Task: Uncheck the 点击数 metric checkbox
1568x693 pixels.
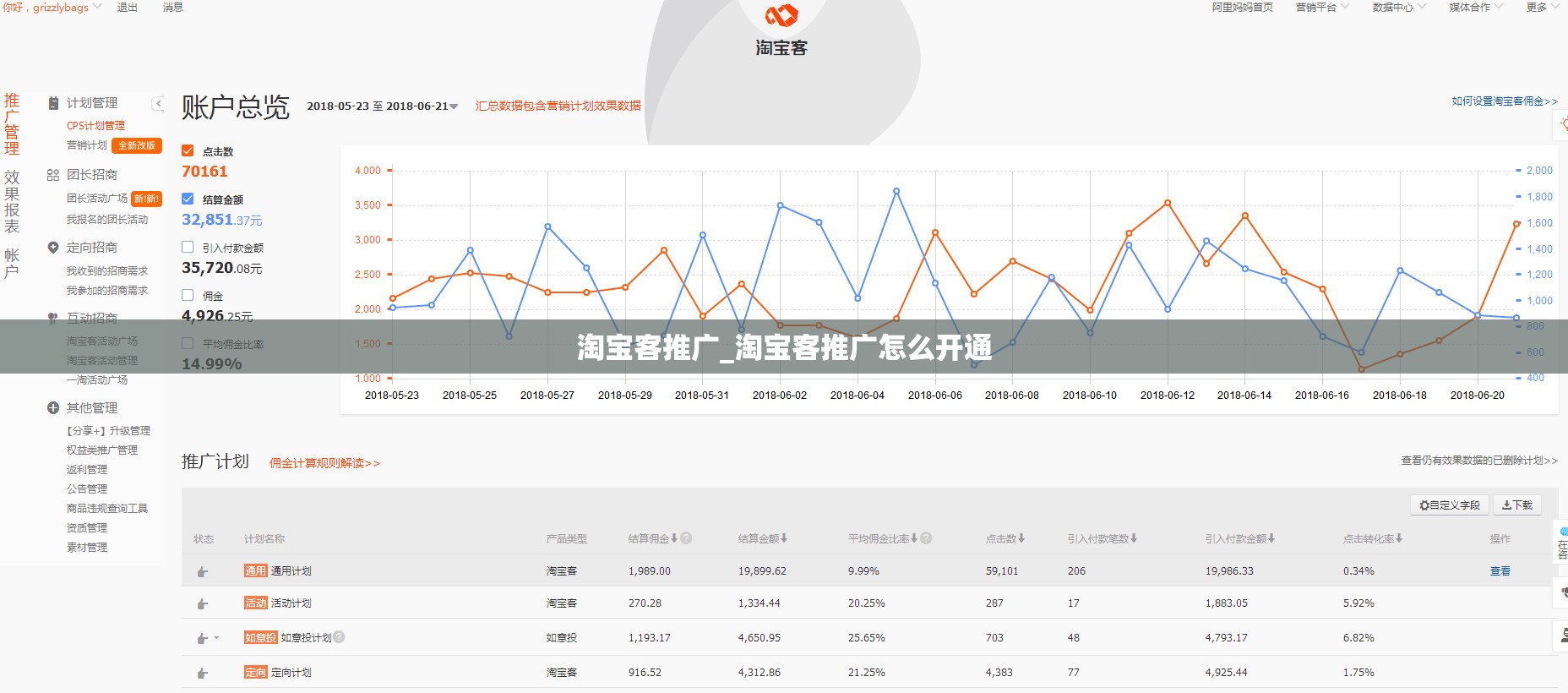Action: [188, 150]
